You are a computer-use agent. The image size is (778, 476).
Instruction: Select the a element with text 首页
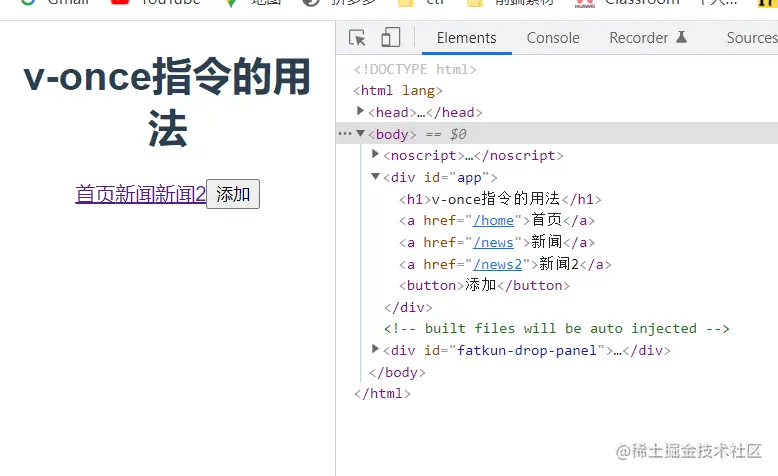497,220
